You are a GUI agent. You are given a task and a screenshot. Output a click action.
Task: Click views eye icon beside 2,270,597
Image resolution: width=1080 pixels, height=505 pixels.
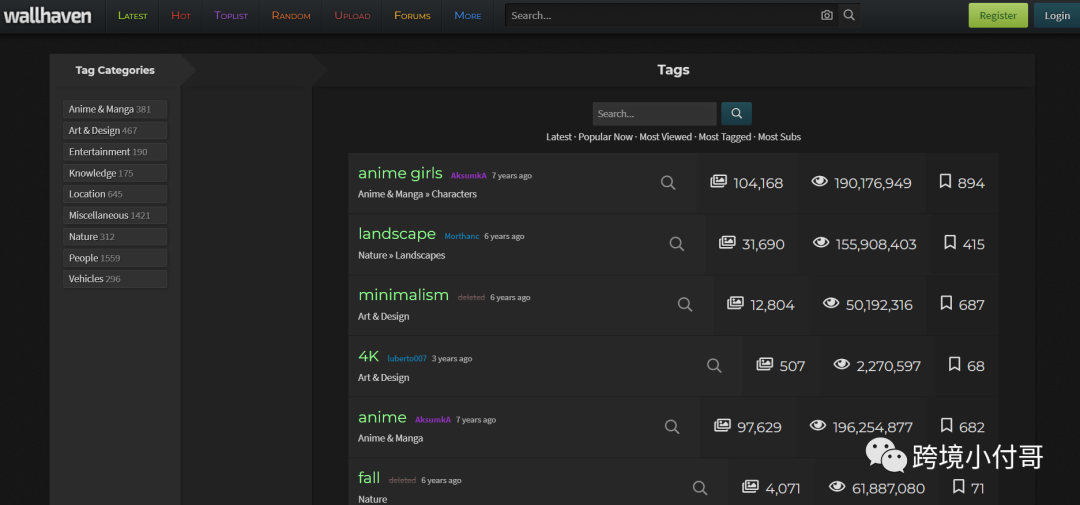click(x=842, y=364)
